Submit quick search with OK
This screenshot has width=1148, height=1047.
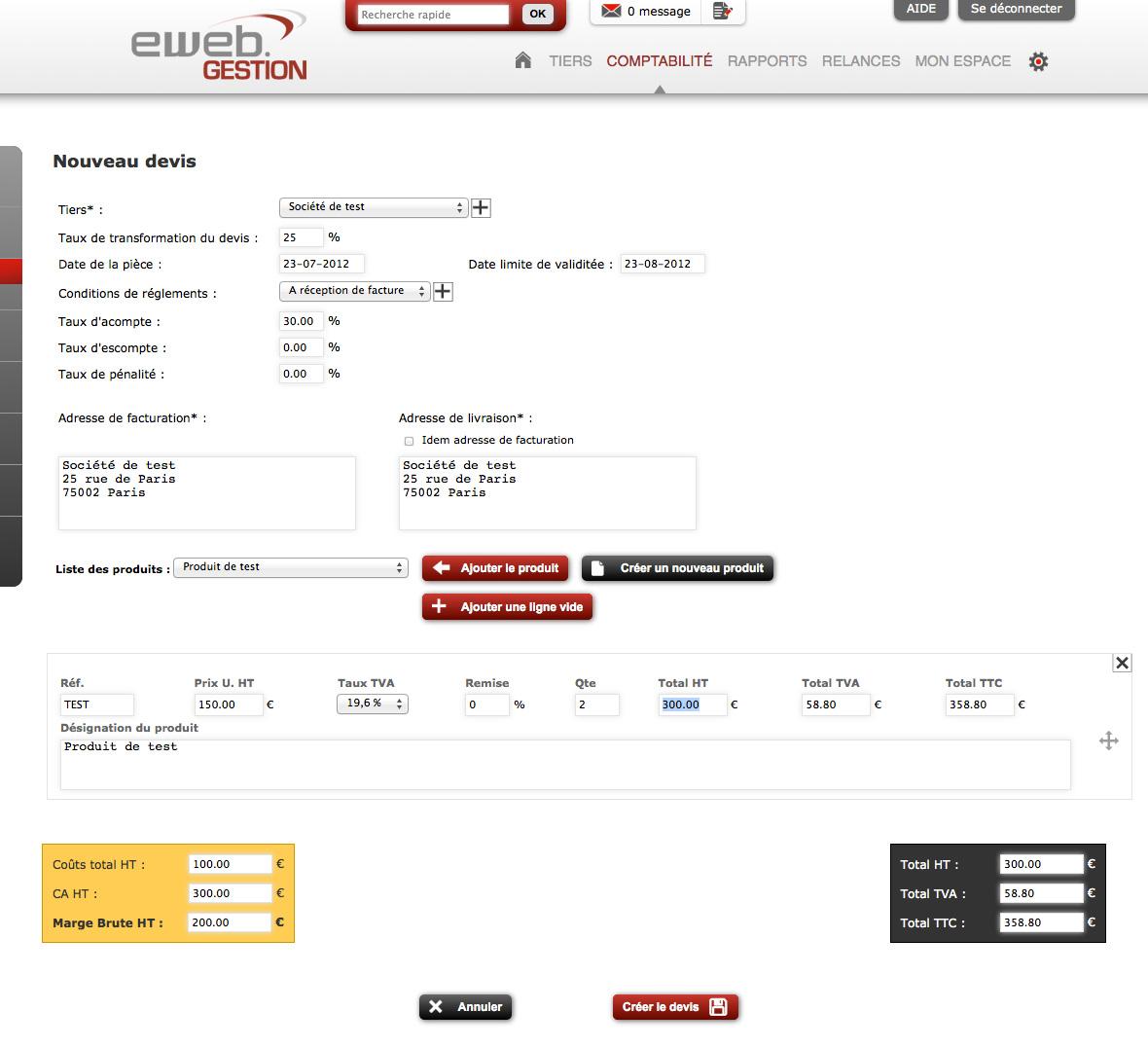pos(537,14)
